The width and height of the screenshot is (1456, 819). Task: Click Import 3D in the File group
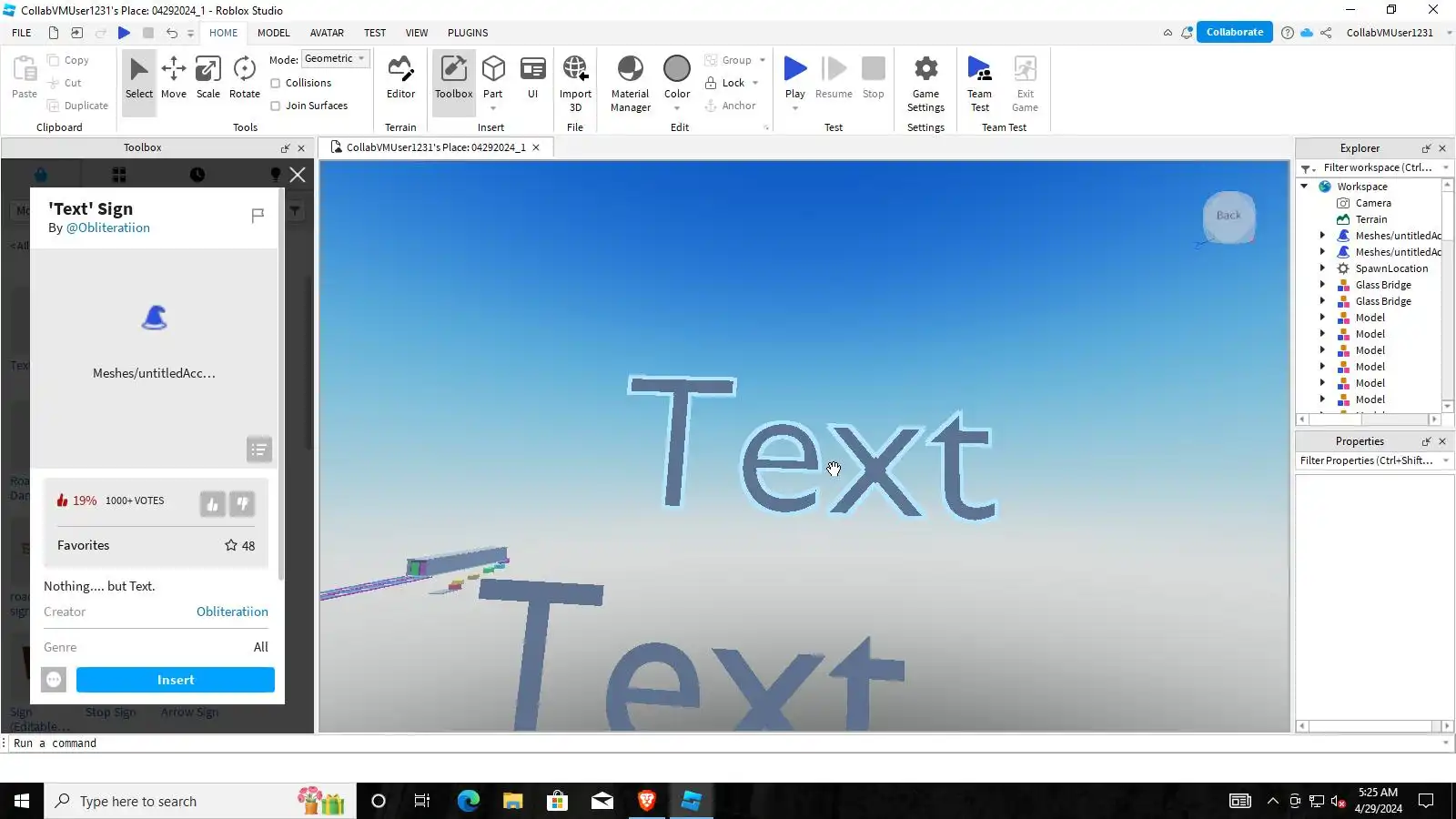point(575,83)
